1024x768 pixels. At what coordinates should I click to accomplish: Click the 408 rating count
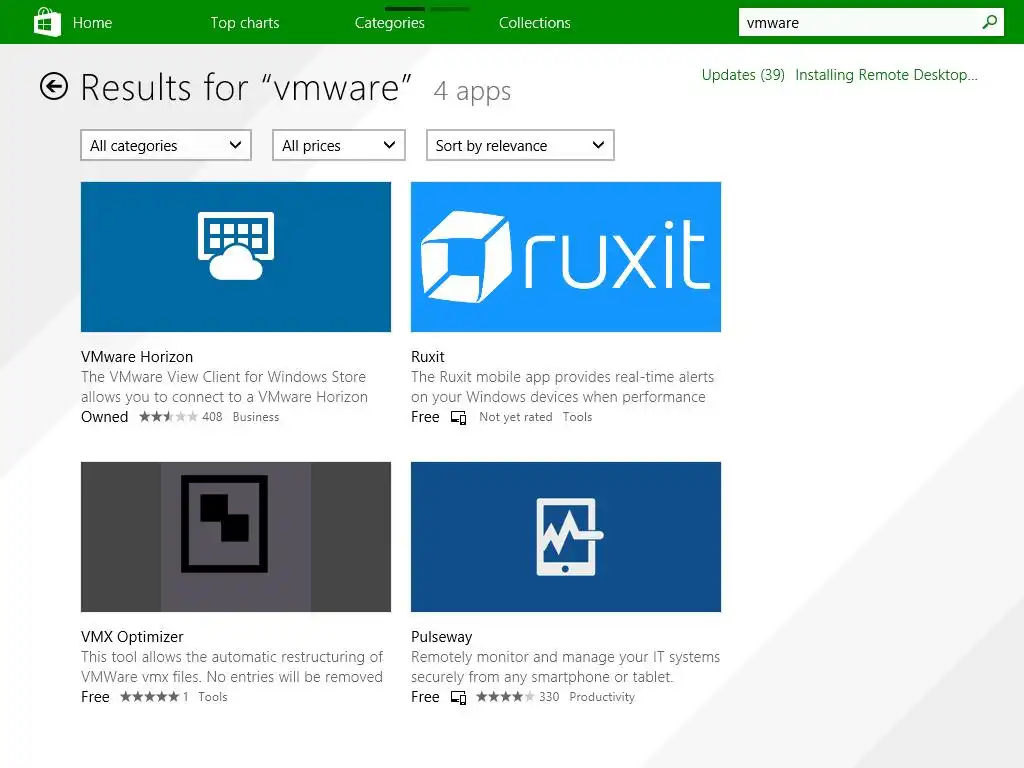(x=212, y=417)
